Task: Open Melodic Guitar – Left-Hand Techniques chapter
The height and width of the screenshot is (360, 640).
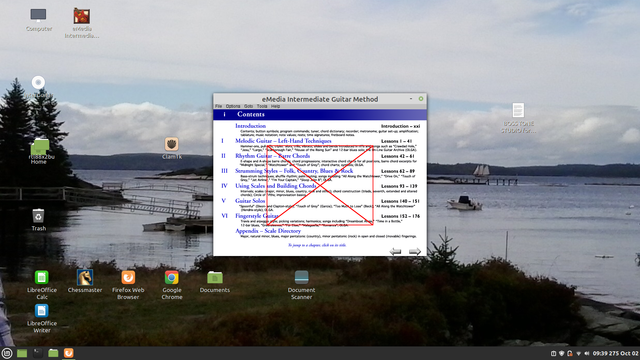Action: tap(283, 141)
